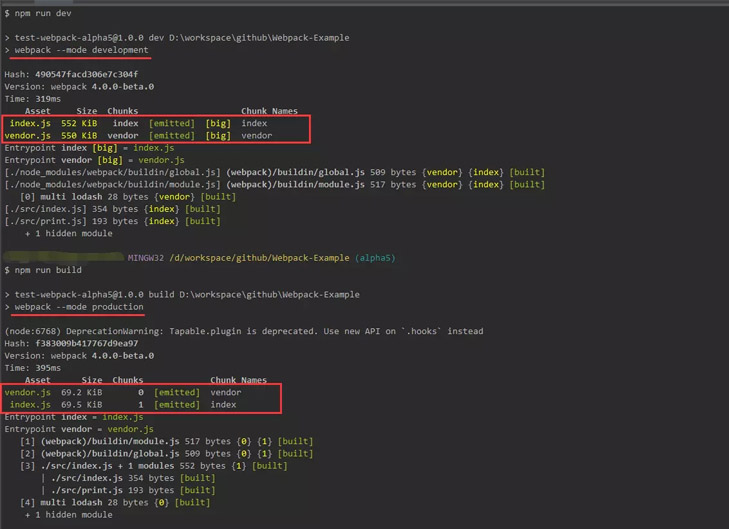729x529 pixels.
Task: Click '[1] (webpack)/buildin/module.js 517 bytes' line
Action: (x=166, y=441)
